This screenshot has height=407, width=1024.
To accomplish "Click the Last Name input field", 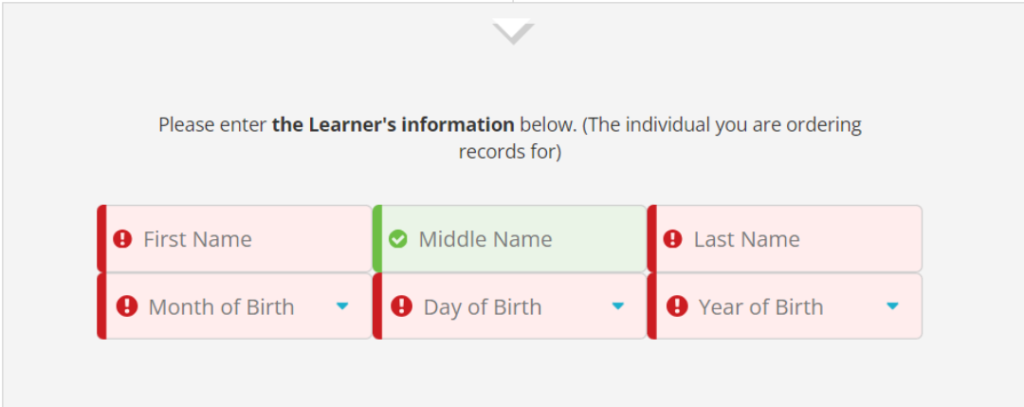I will [x=790, y=239].
